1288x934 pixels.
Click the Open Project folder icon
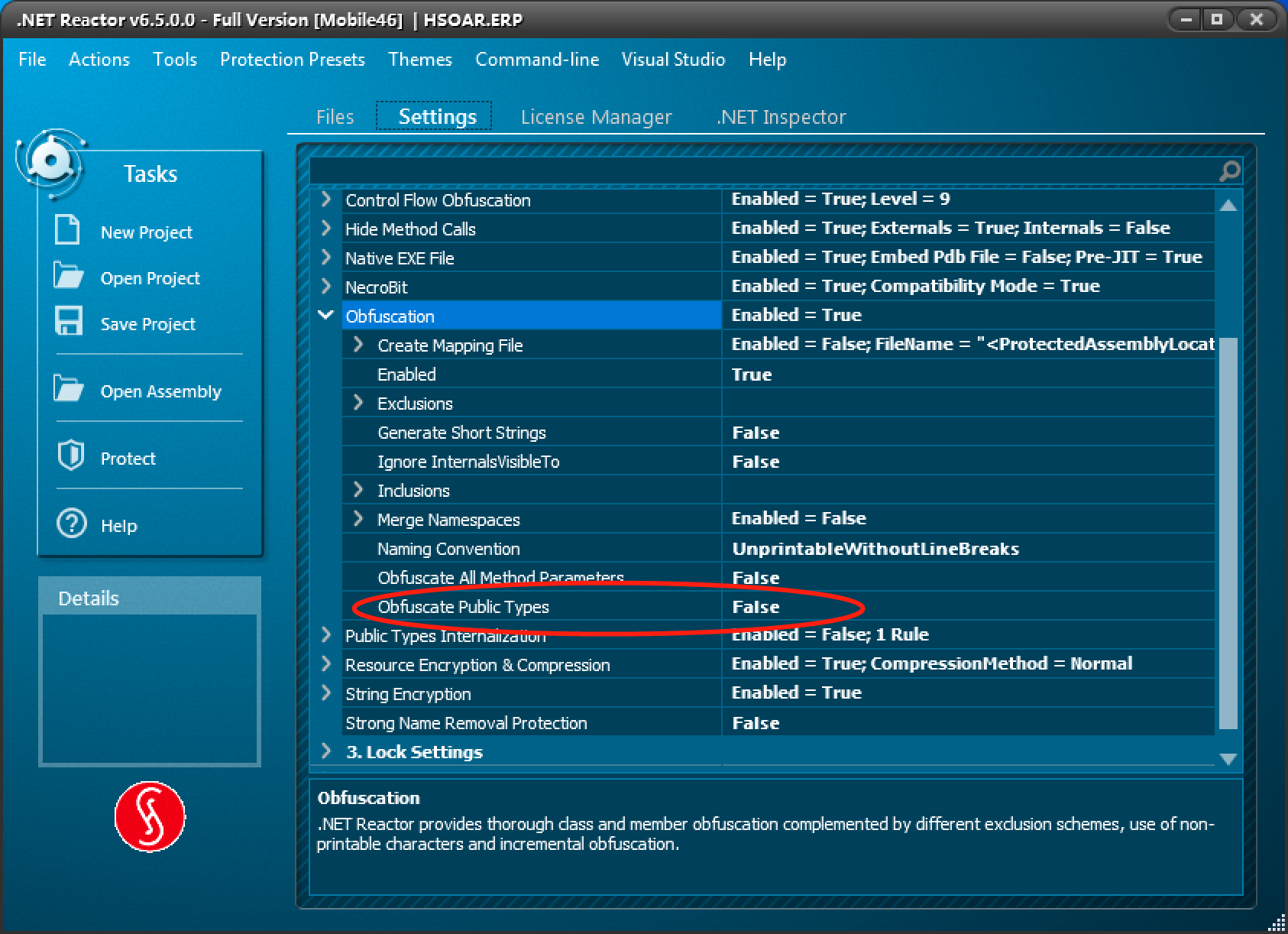tap(69, 276)
